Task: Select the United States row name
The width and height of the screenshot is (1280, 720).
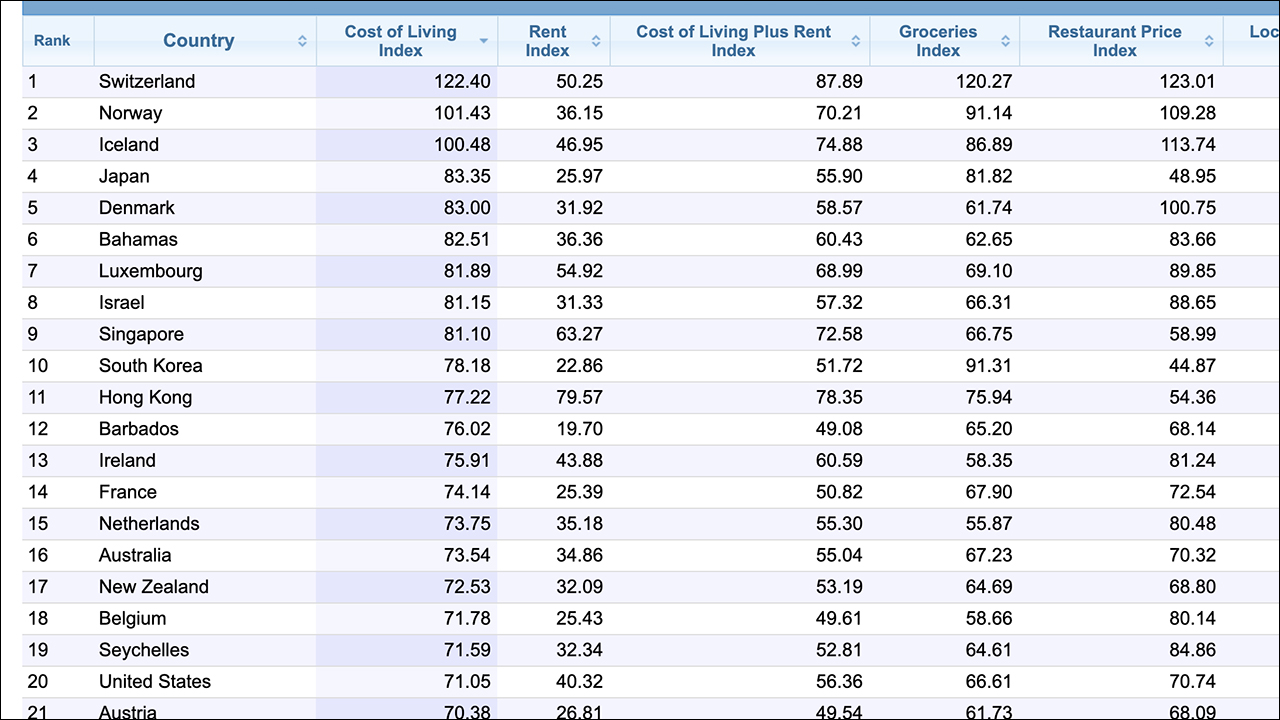Action: 155,681
